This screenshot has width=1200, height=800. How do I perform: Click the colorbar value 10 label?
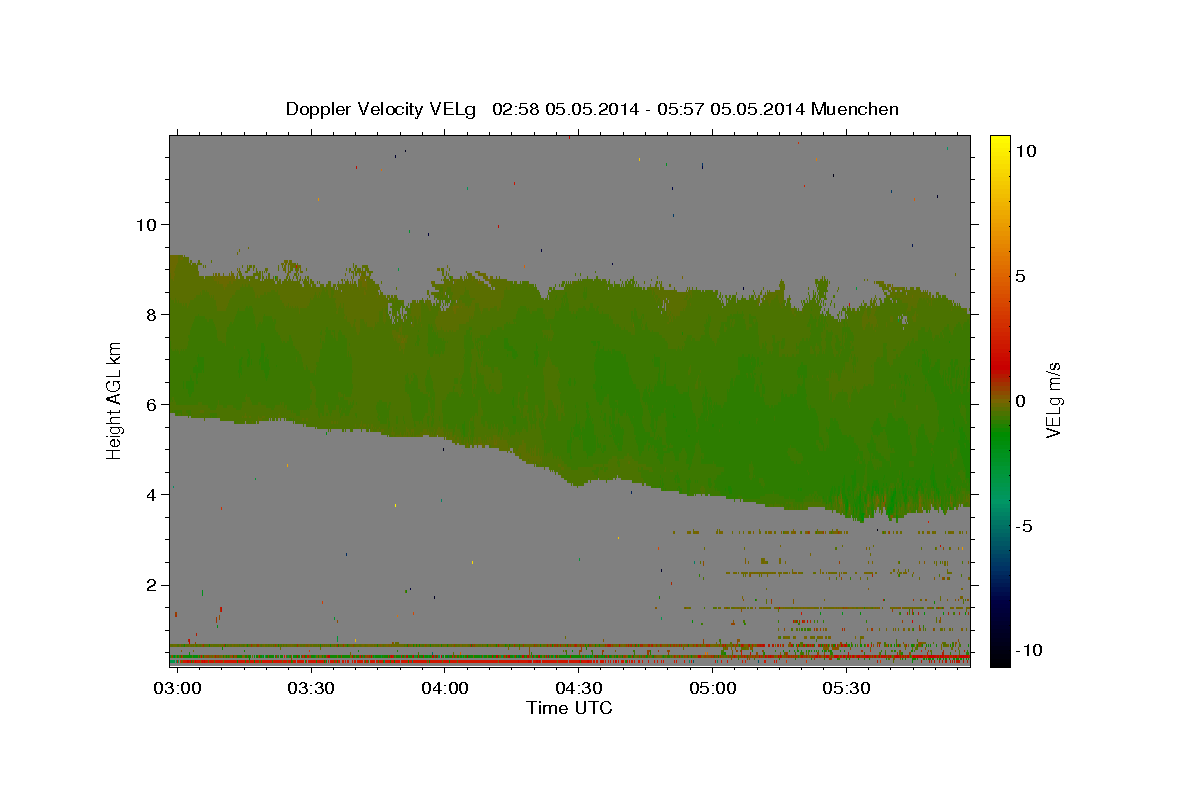tap(1026, 150)
